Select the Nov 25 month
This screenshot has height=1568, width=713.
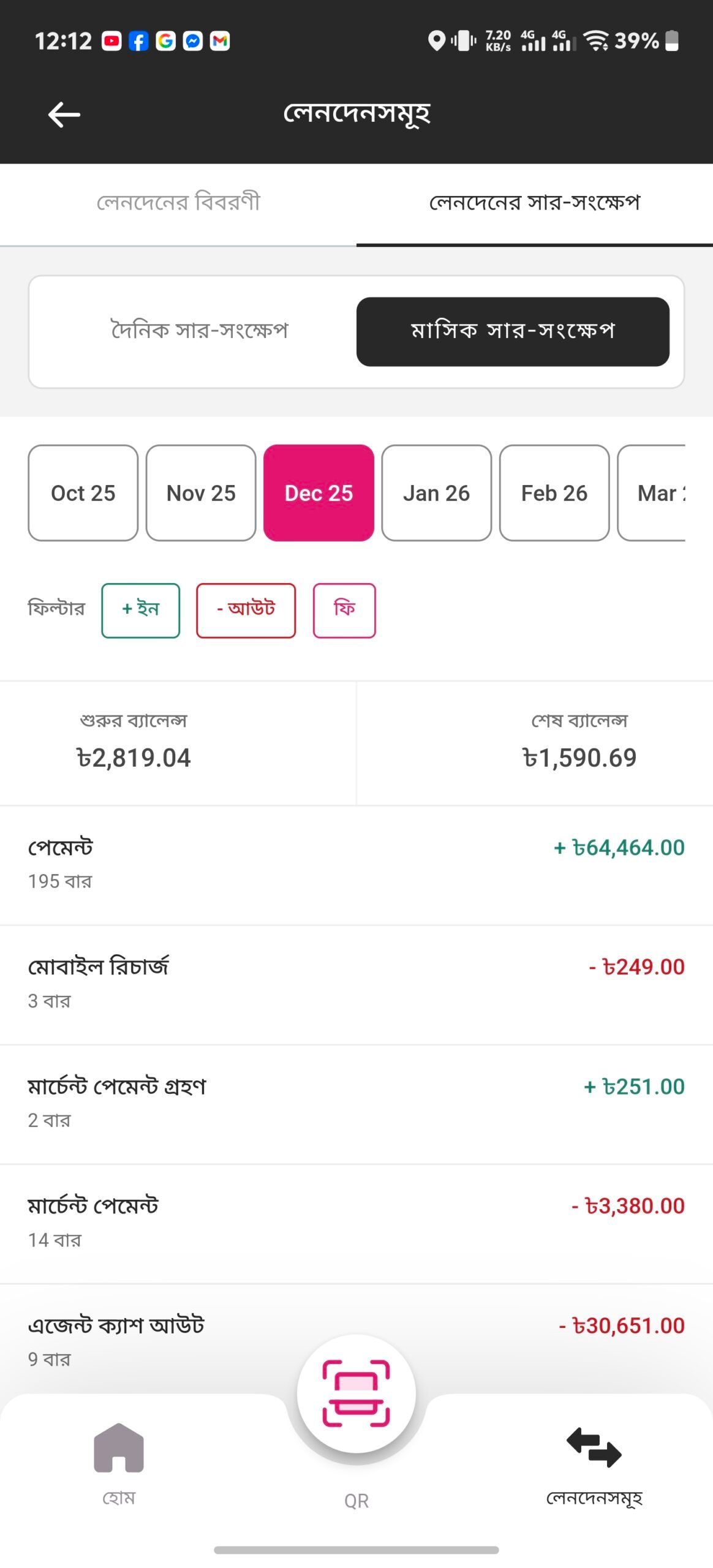201,493
